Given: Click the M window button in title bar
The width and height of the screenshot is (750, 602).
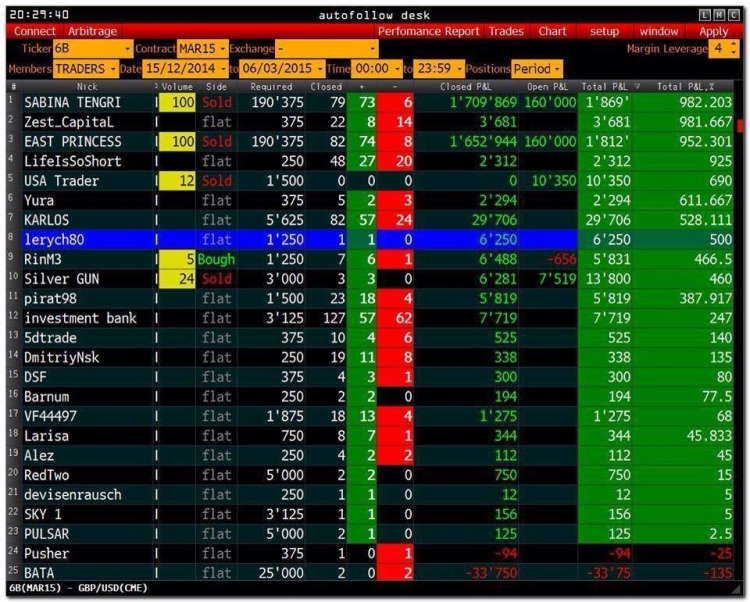Looking at the screenshot, I should pos(719,15).
